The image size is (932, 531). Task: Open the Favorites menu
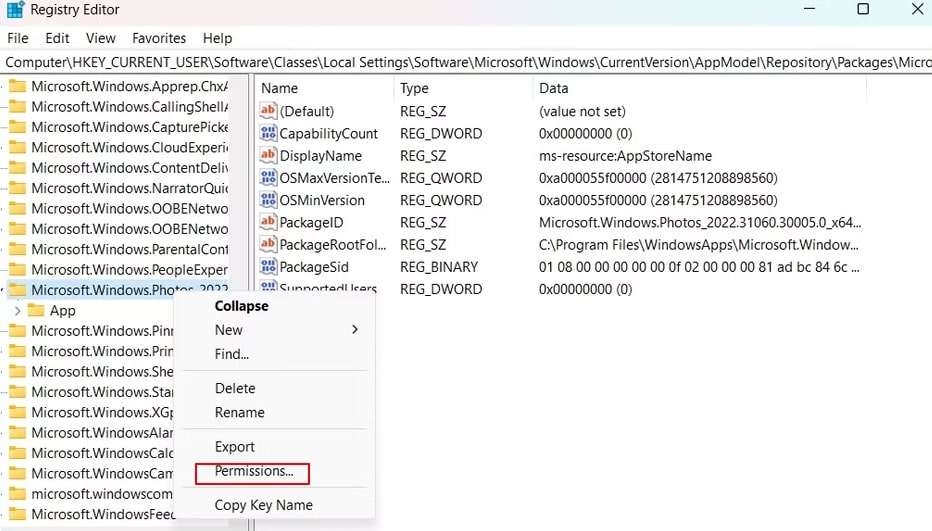click(x=159, y=38)
